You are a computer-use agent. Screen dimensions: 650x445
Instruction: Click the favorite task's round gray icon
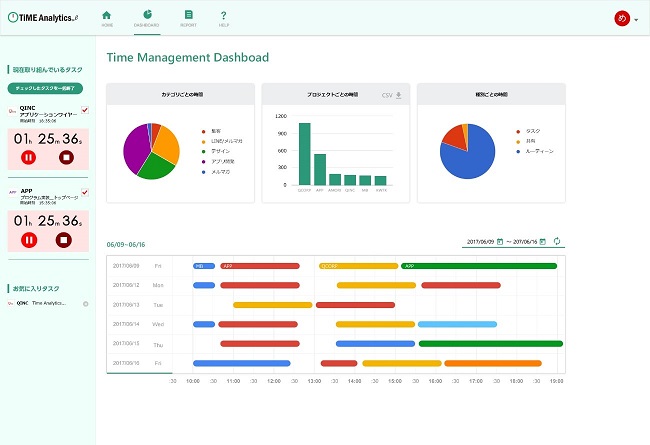[86, 304]
